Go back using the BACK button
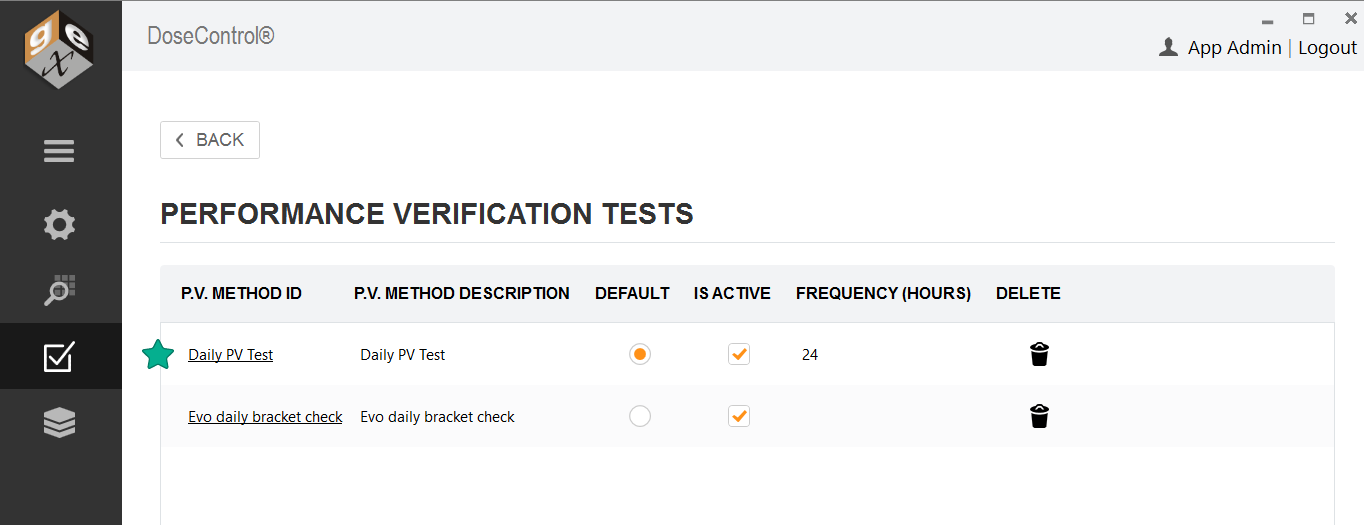The image size is (1364, 525). 210,140
